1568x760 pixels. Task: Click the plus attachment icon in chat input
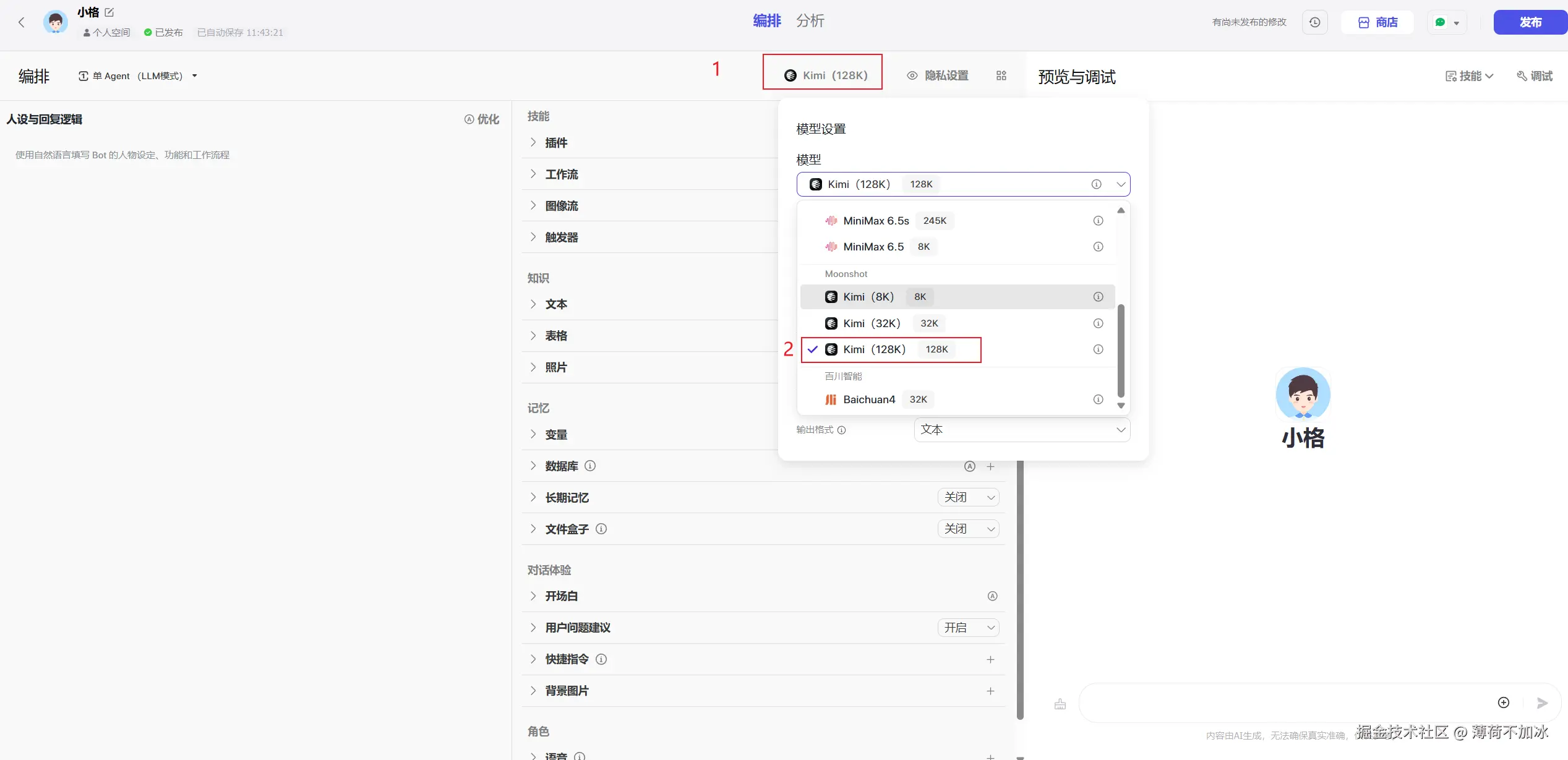(x=1503, y=702)
